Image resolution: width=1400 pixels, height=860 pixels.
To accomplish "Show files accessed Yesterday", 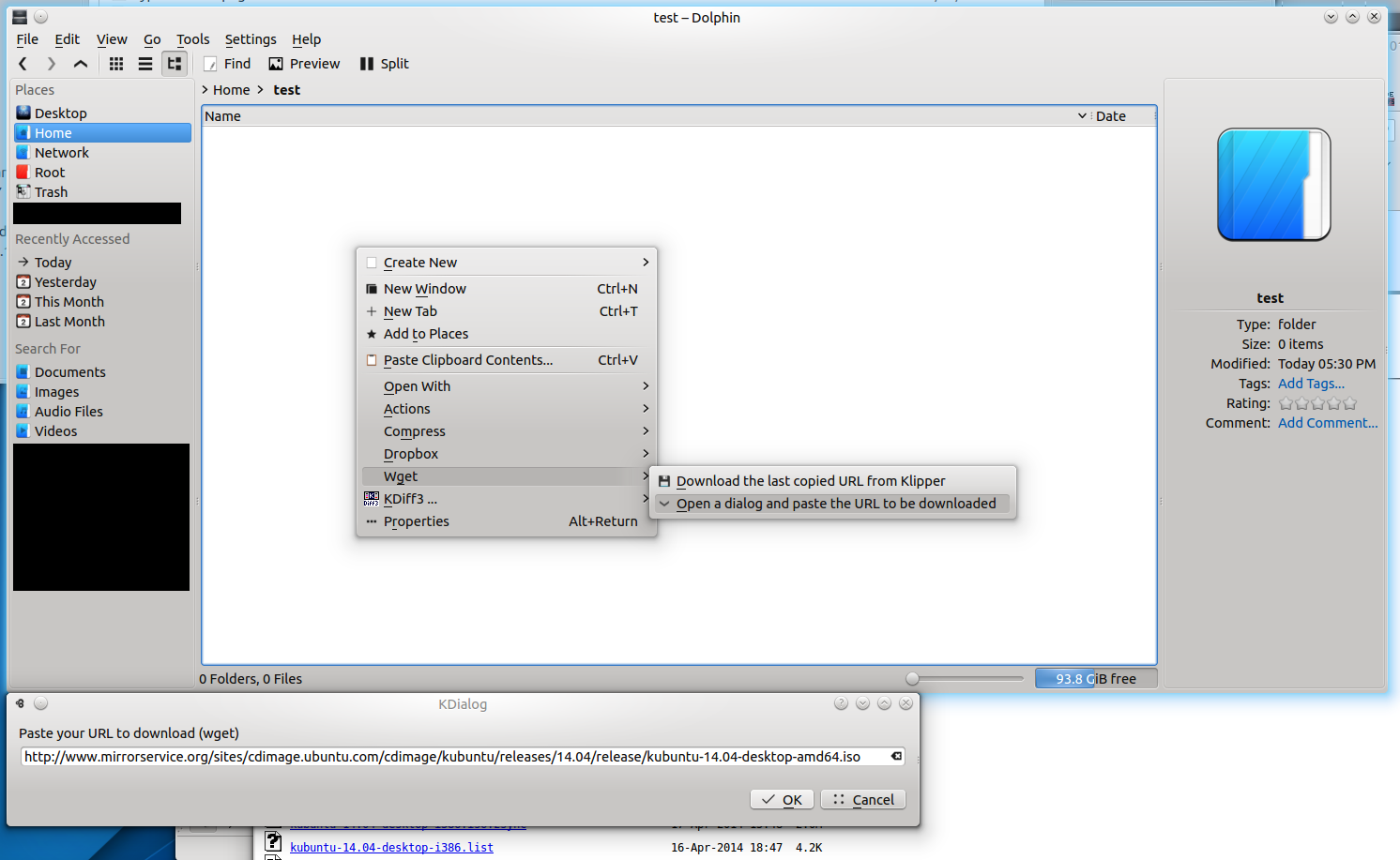I will [102, 281].
